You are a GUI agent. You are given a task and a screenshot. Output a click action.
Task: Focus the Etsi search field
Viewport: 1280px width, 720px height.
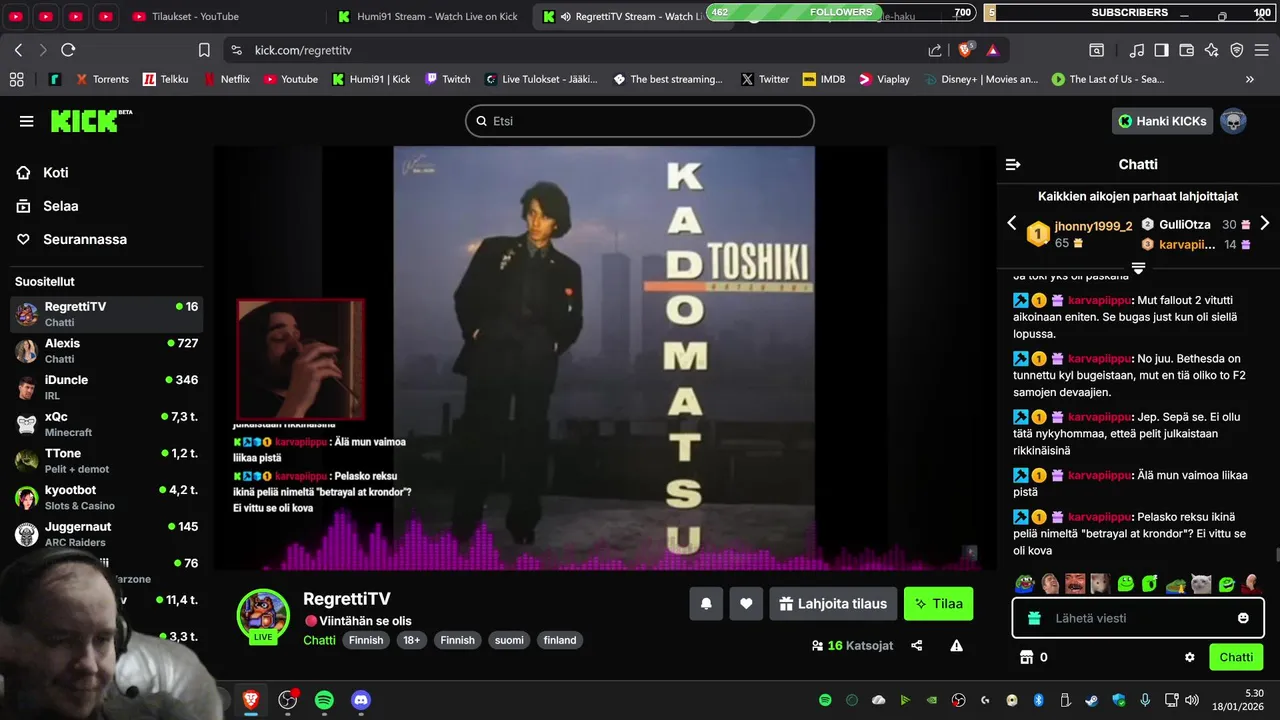pos(640,121)
